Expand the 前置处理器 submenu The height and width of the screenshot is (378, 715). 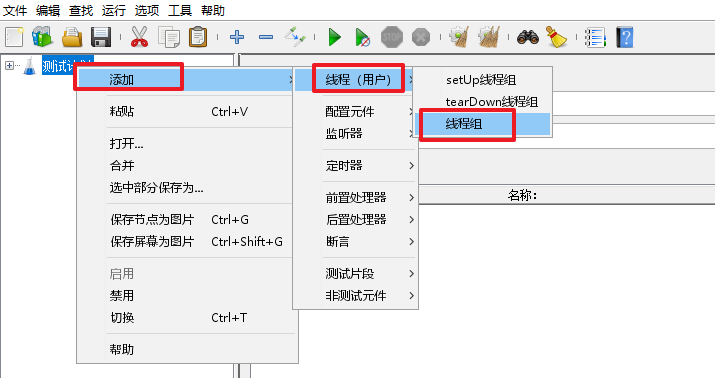355,197
